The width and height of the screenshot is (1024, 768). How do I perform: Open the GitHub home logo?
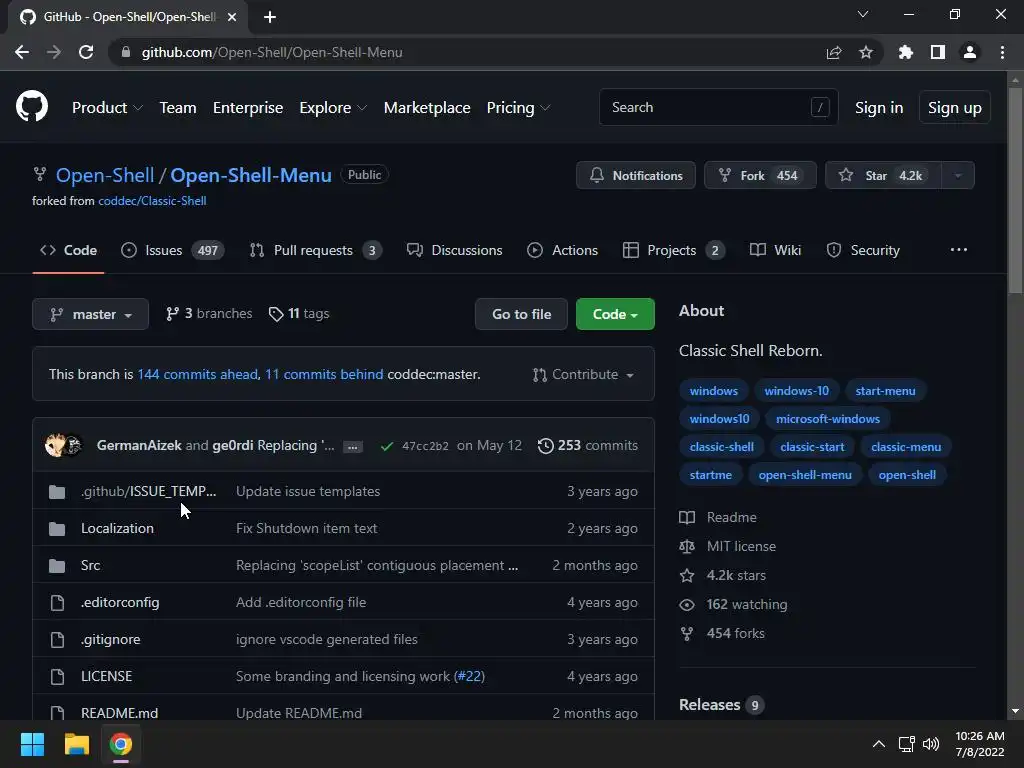(32, 107)
